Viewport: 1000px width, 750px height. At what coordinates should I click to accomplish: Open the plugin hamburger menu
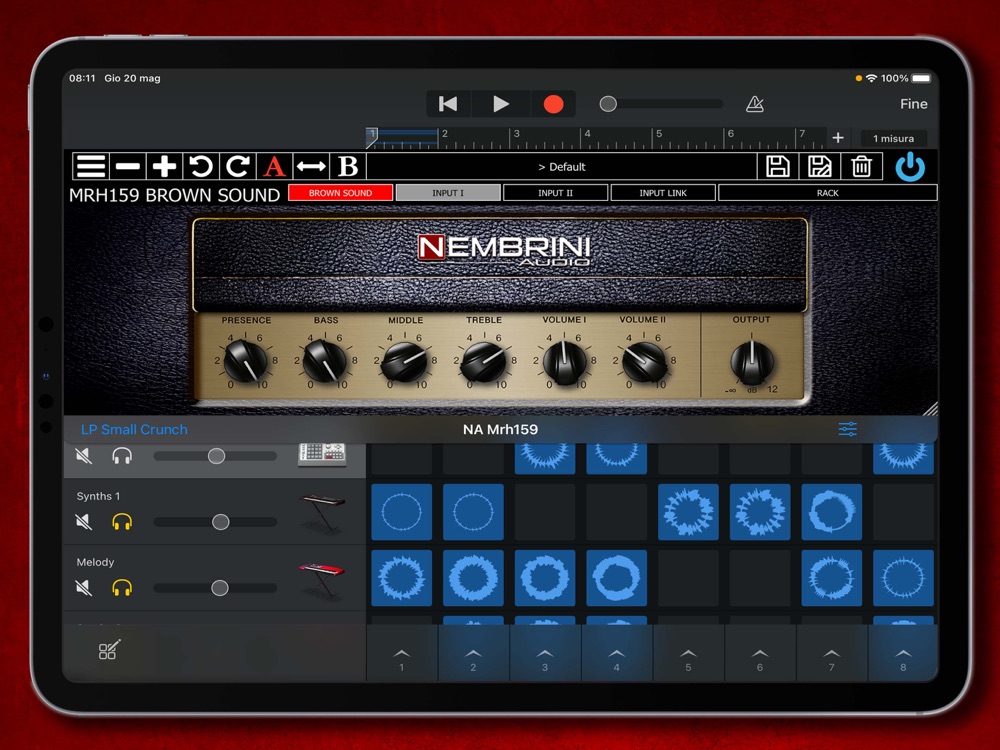[x=91, y=166]
